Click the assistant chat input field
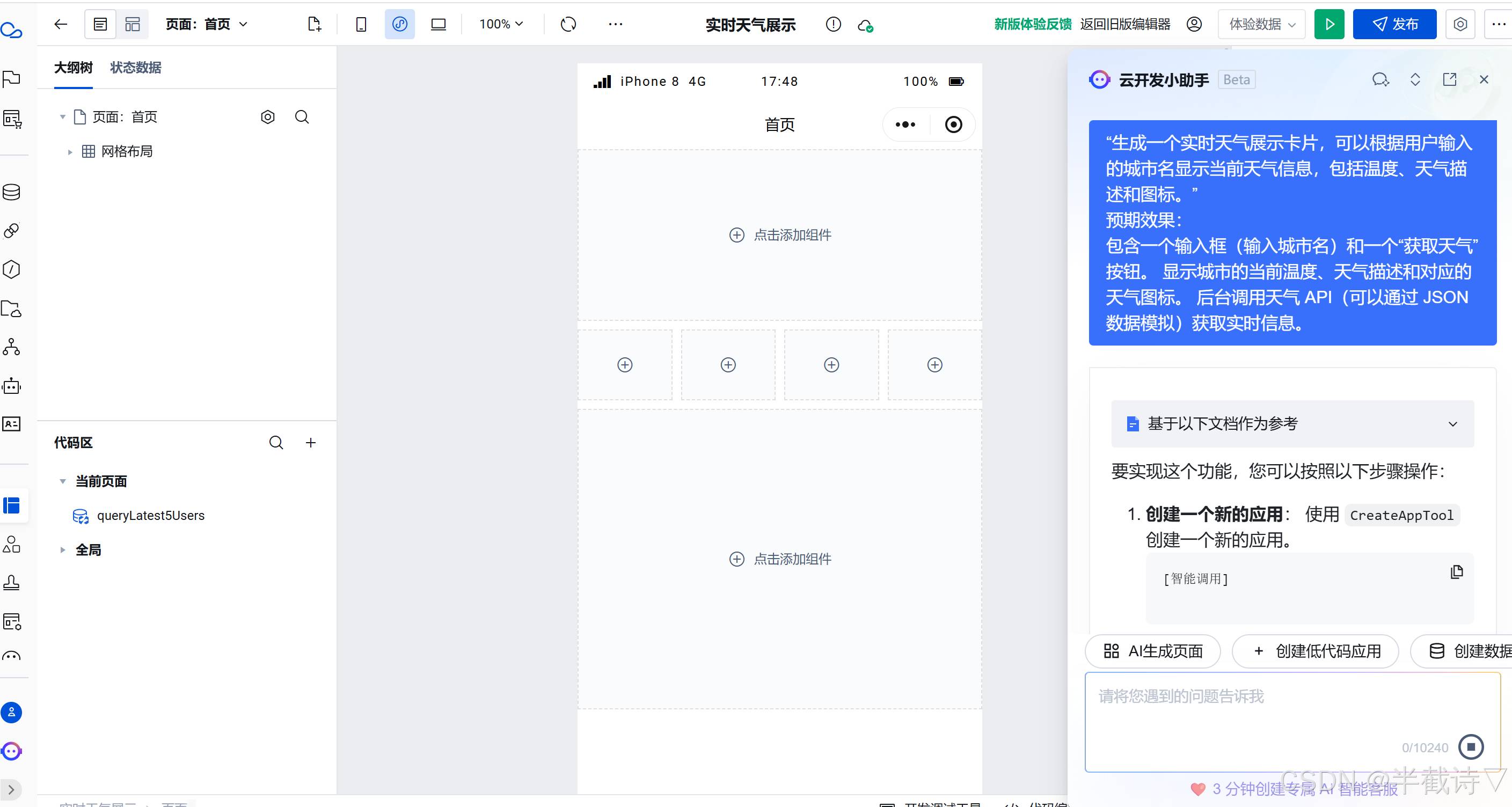The width and height of the screenshot is (1512, 807). pyautogui.click(x=1292, y=722)
